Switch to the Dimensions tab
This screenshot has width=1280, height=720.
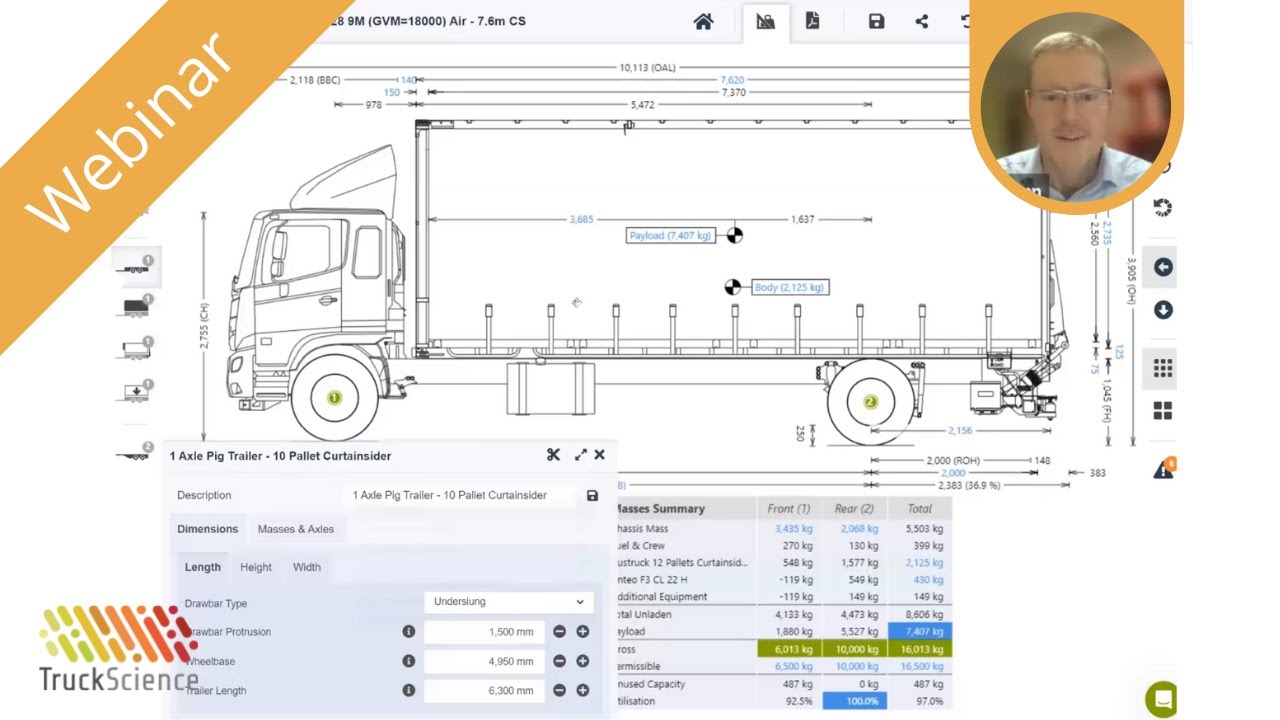pos(208,529)
